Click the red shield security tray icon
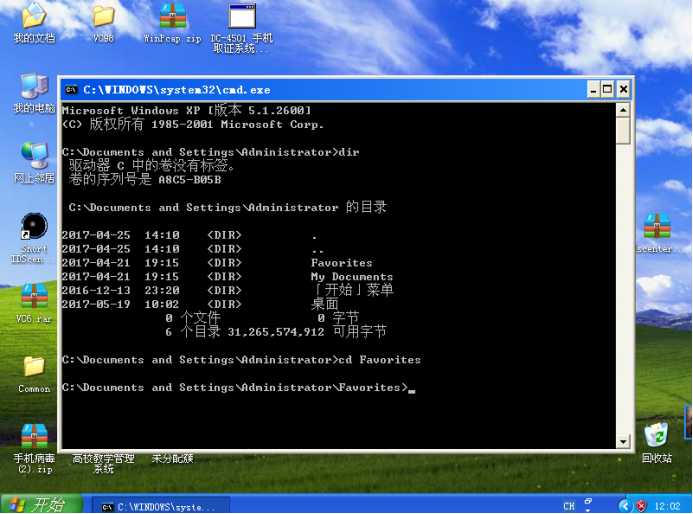Viewport: 693px width, 514px height. pyautogui.click(x=641, y=506)
